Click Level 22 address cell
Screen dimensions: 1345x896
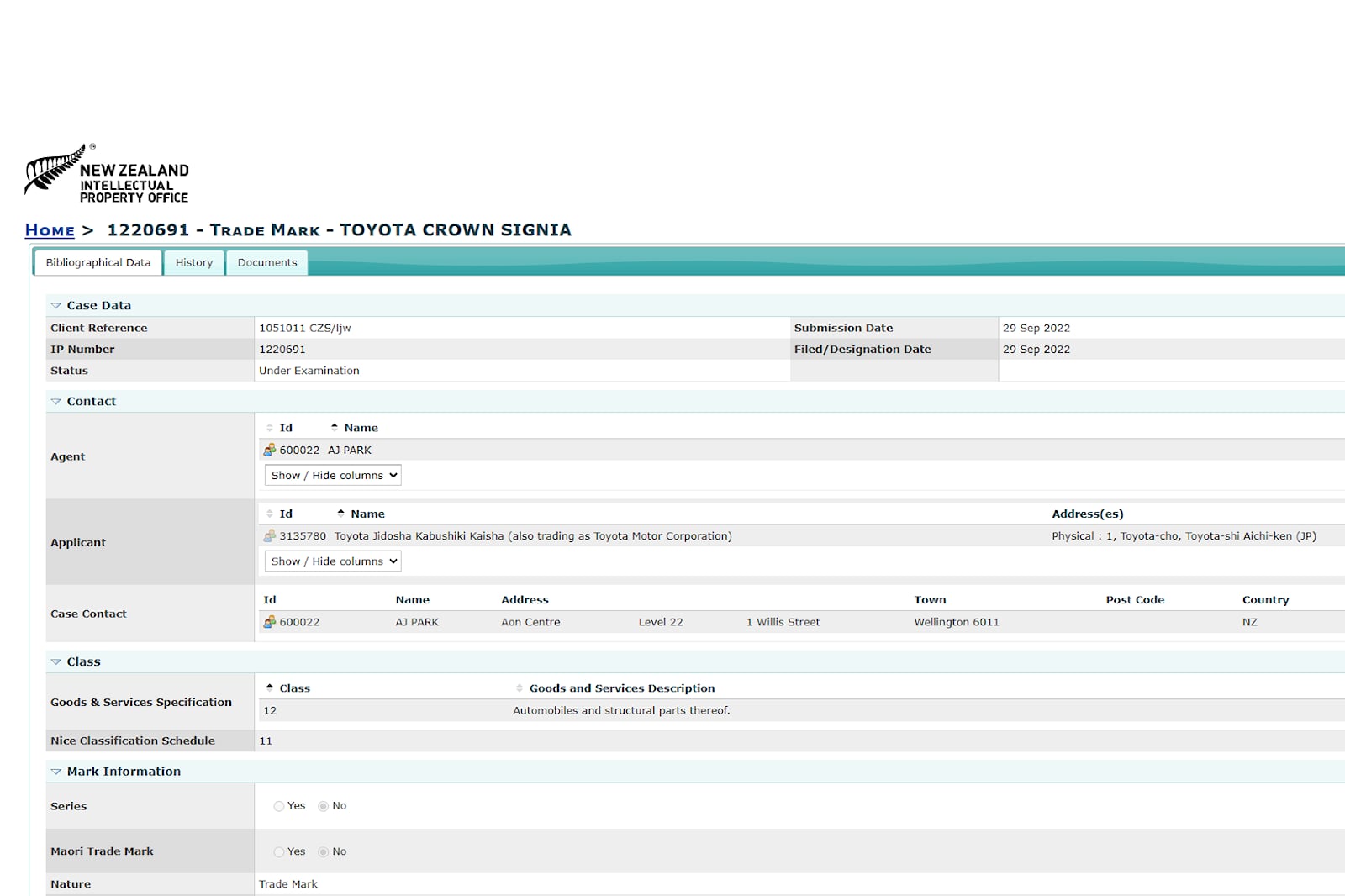[661, 623]
